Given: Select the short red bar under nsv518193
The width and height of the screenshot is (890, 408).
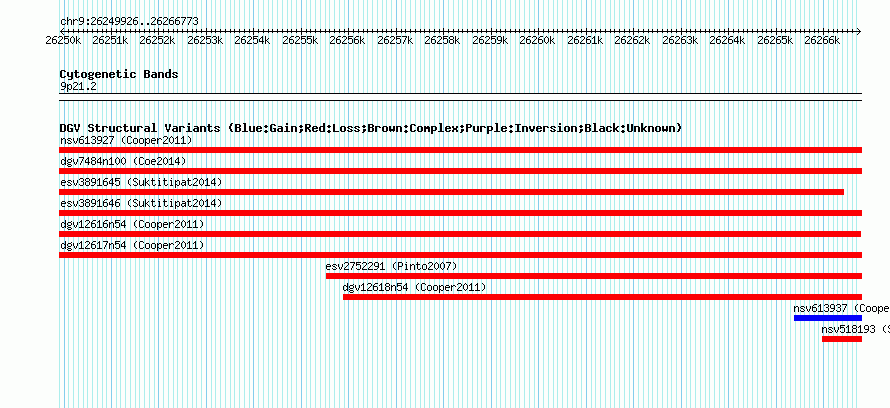Looking at the screenshot, I should coord(842,339).
